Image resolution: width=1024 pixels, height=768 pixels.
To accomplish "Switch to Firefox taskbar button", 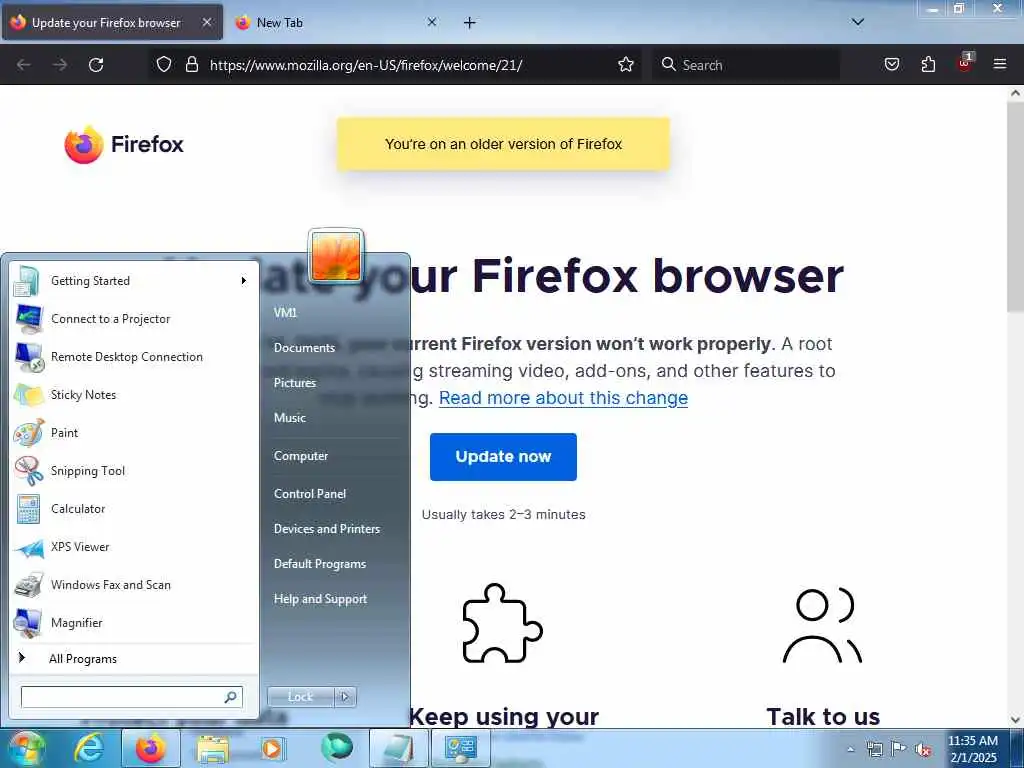I will click(x=151, y=748).
